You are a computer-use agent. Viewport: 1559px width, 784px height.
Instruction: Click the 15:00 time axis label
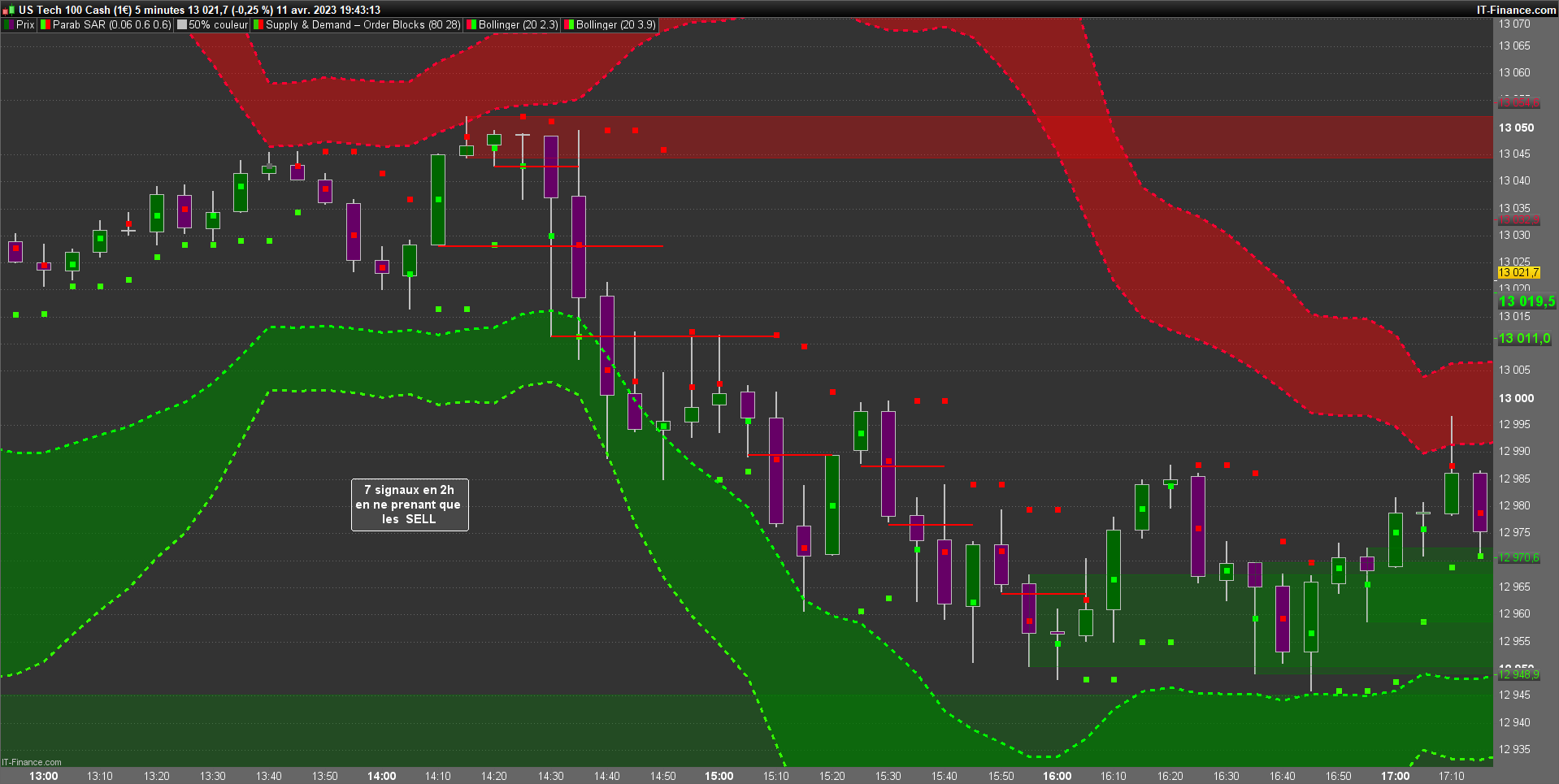(x=719, y=776)
